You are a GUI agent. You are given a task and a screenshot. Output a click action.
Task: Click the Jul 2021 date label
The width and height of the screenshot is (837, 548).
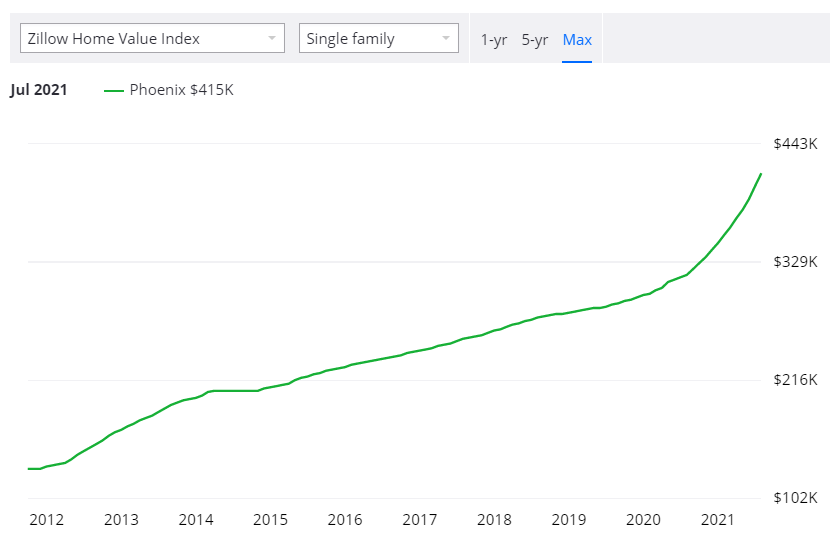pyautogui.click(x=39, y=90)
